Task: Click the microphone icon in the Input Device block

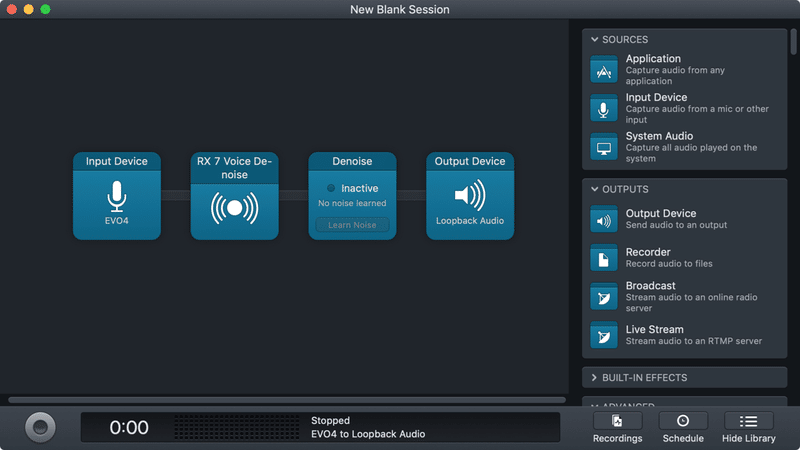Action: (117, 196)
